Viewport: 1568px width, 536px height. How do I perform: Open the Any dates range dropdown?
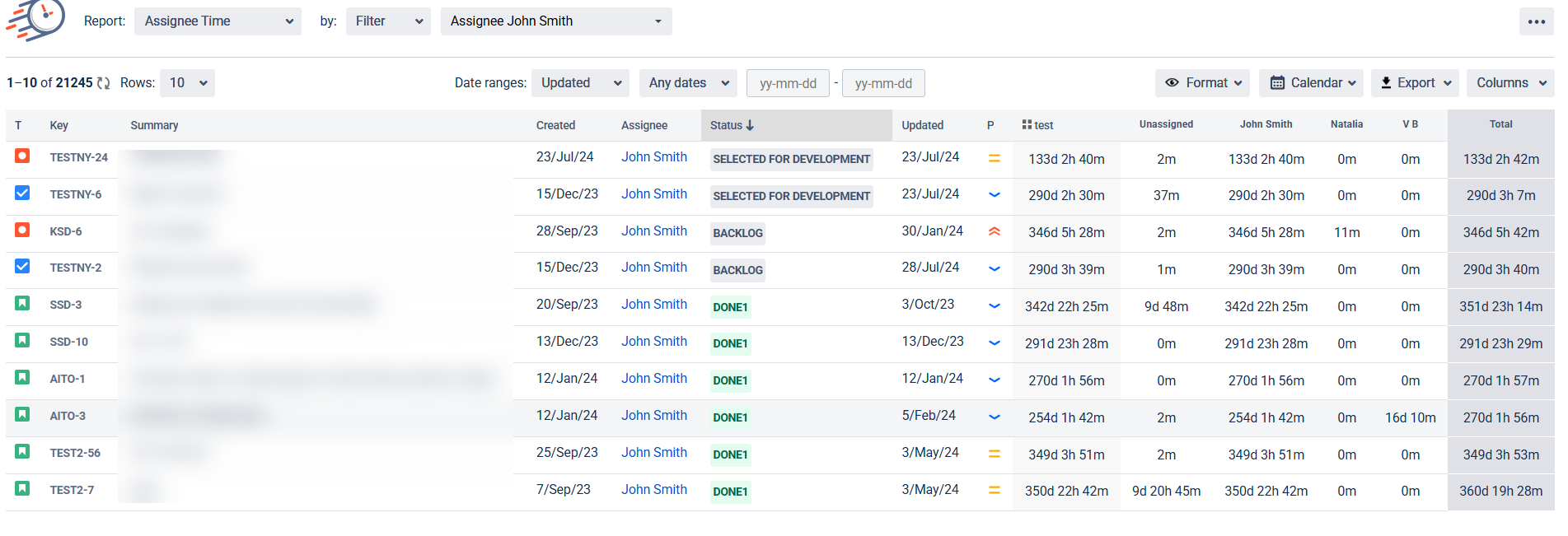tap(687, 83)
